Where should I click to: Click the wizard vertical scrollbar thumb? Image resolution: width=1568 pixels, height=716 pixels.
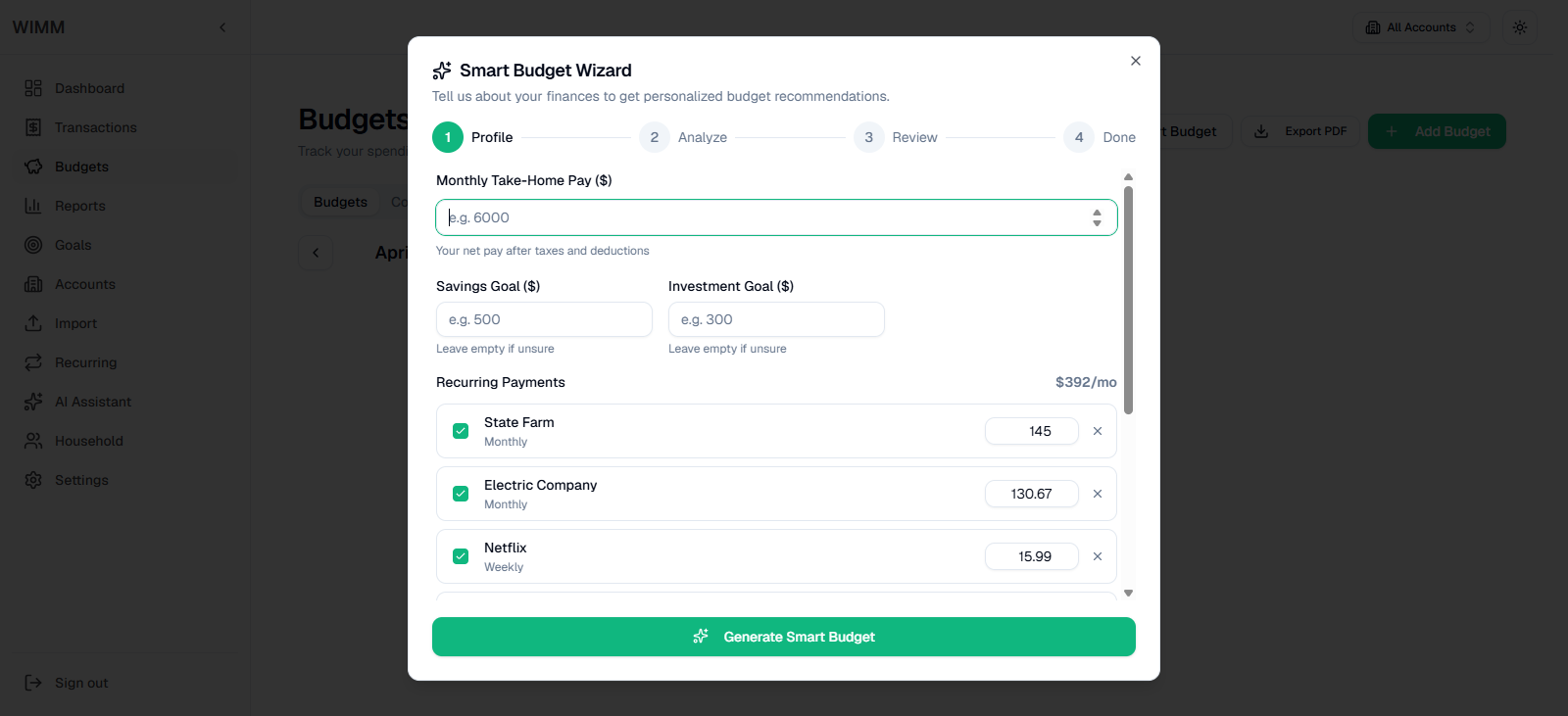[x=1128, y=300]
